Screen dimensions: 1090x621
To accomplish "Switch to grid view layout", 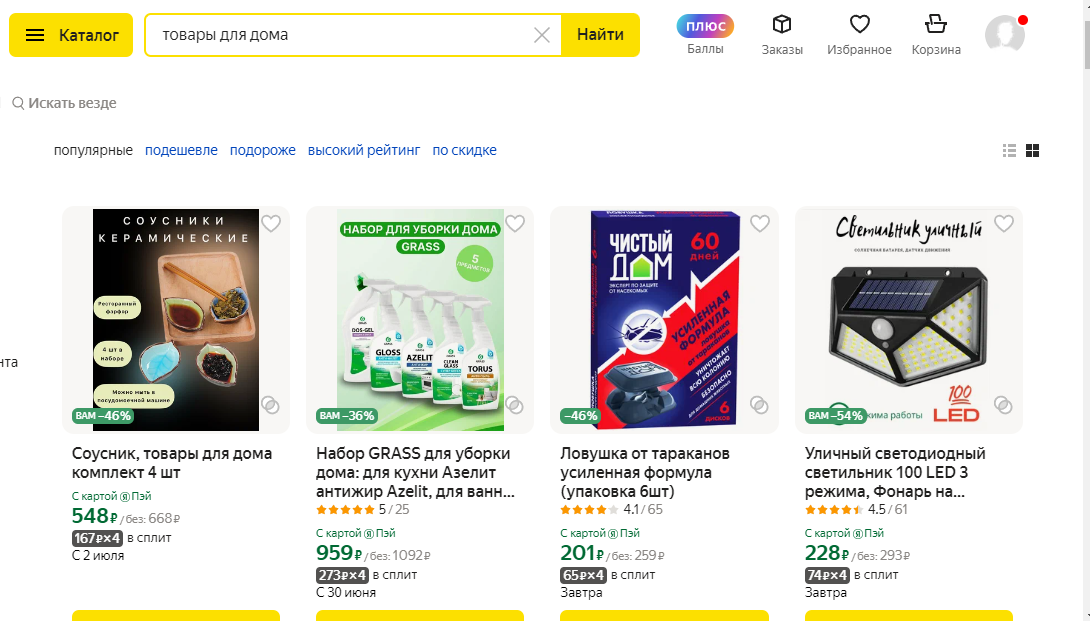I will click(x=1033, y=151).
